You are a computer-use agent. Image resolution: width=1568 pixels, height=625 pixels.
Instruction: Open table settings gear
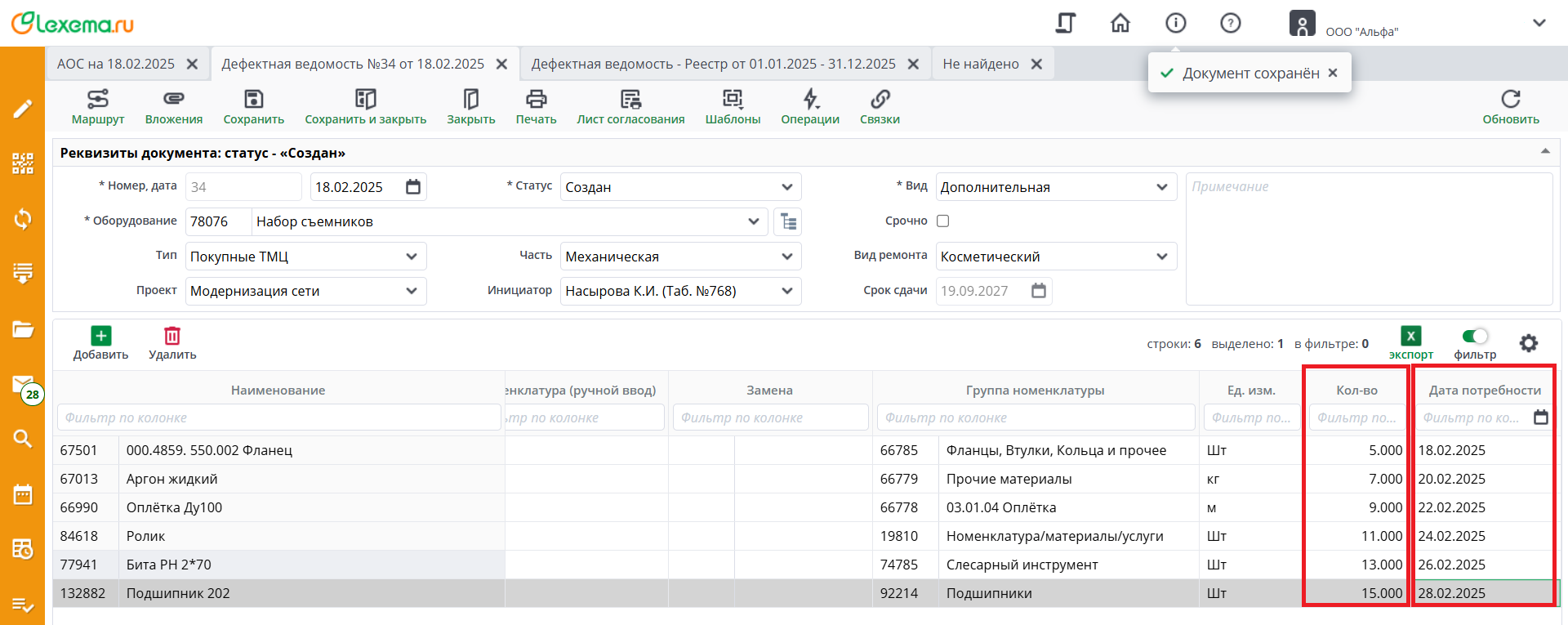pos(1528,343)
